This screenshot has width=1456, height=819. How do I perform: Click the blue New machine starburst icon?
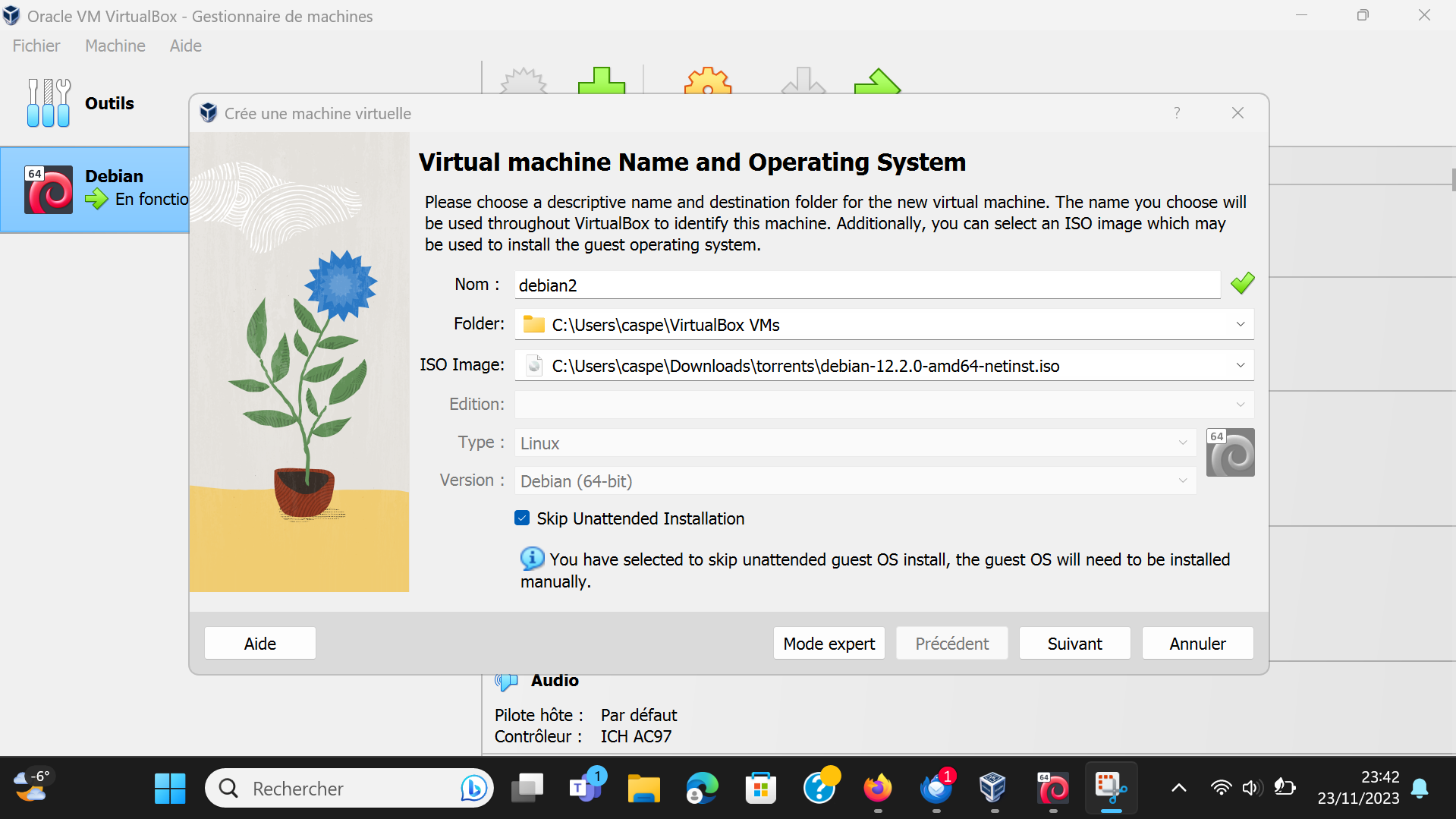[x=524, y=81]
